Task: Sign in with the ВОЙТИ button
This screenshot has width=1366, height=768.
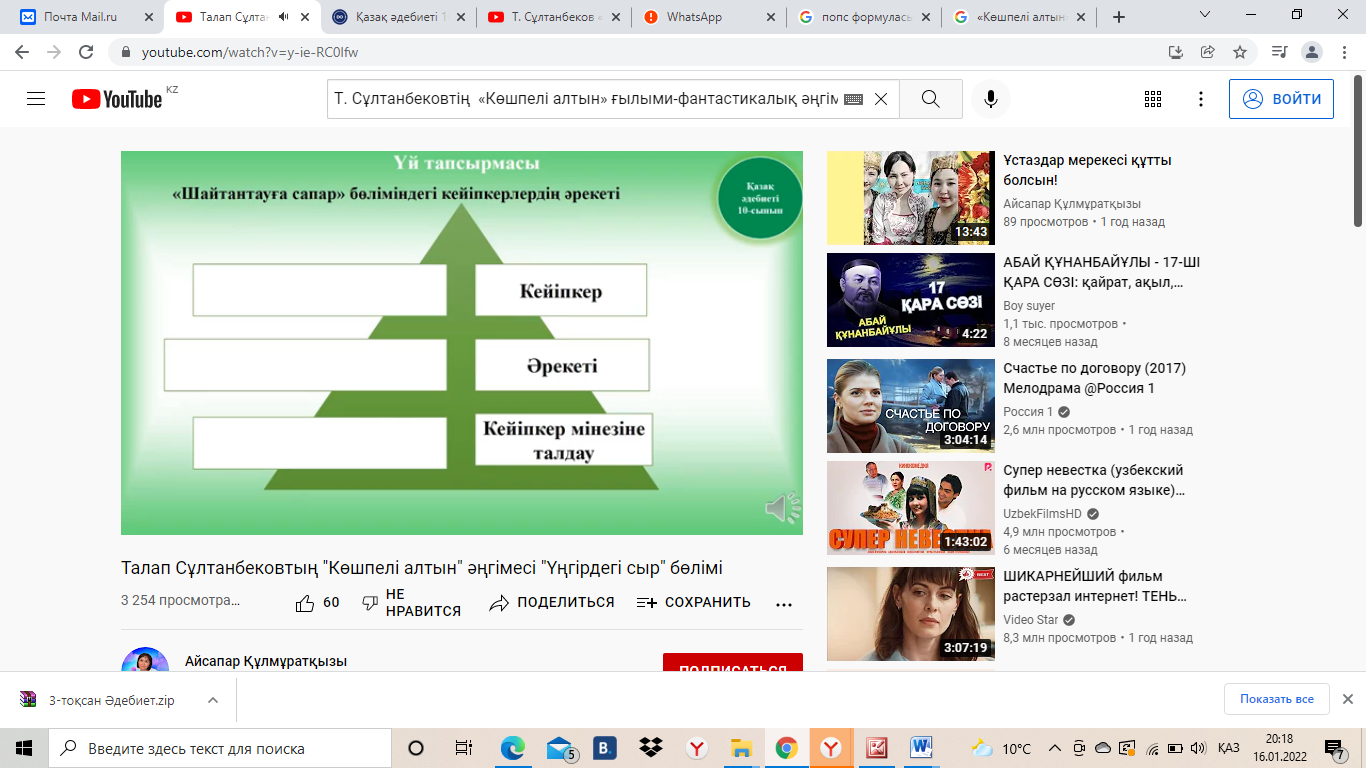Action: (1281, 99)
